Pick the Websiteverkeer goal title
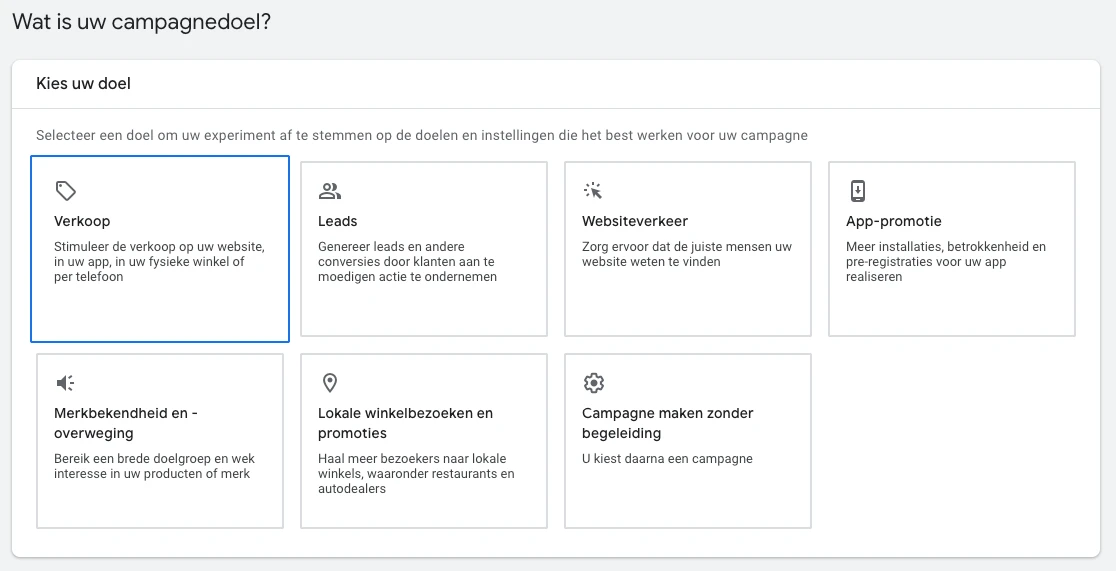1116x571 pixels. pos(635,221)
